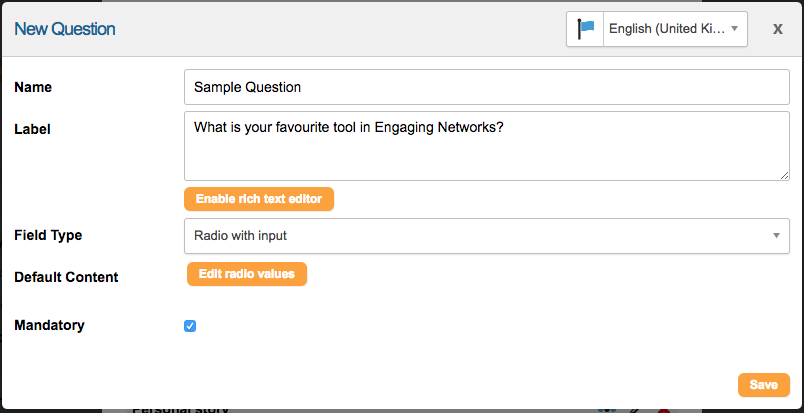The height and width of the screenshot is (413, 804).
Task: Click the New Question dialog title
Action: click(65, 29)
